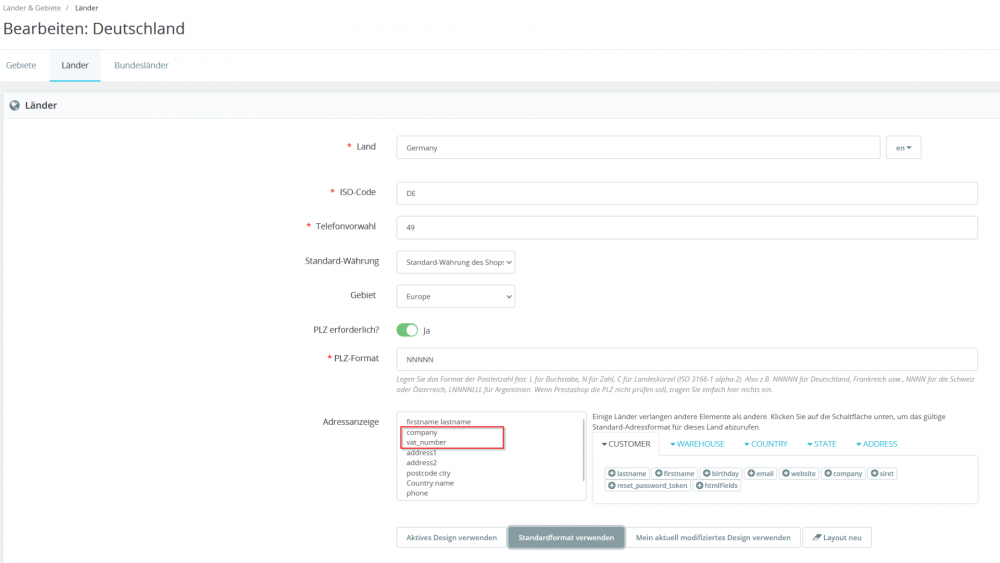Click the 'phone' line in Adressanzeige
Image resolution: width=1000 pixels, height=563 pixels.
coord(417,493)
